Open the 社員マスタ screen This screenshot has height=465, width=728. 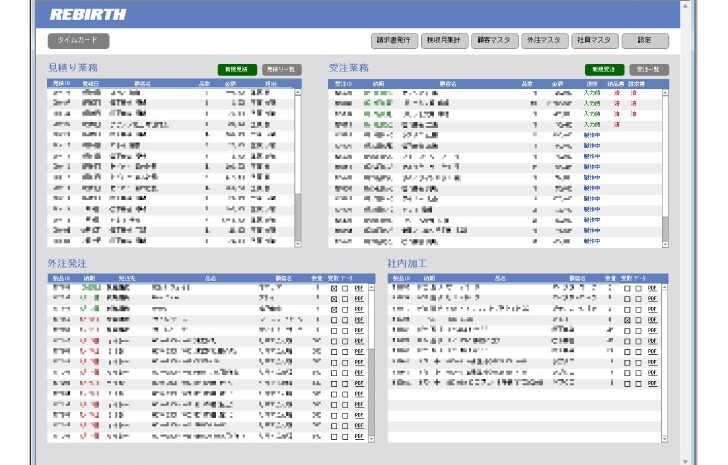click(x=595, y=41)
